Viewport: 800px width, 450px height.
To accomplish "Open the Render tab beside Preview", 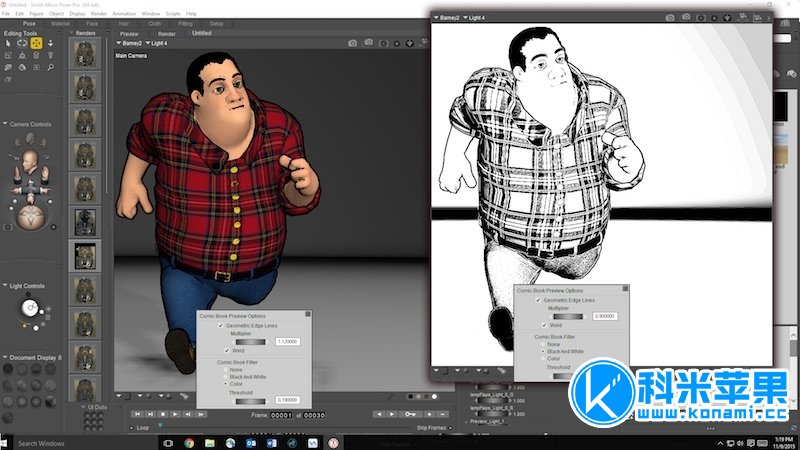I will 166,34.
